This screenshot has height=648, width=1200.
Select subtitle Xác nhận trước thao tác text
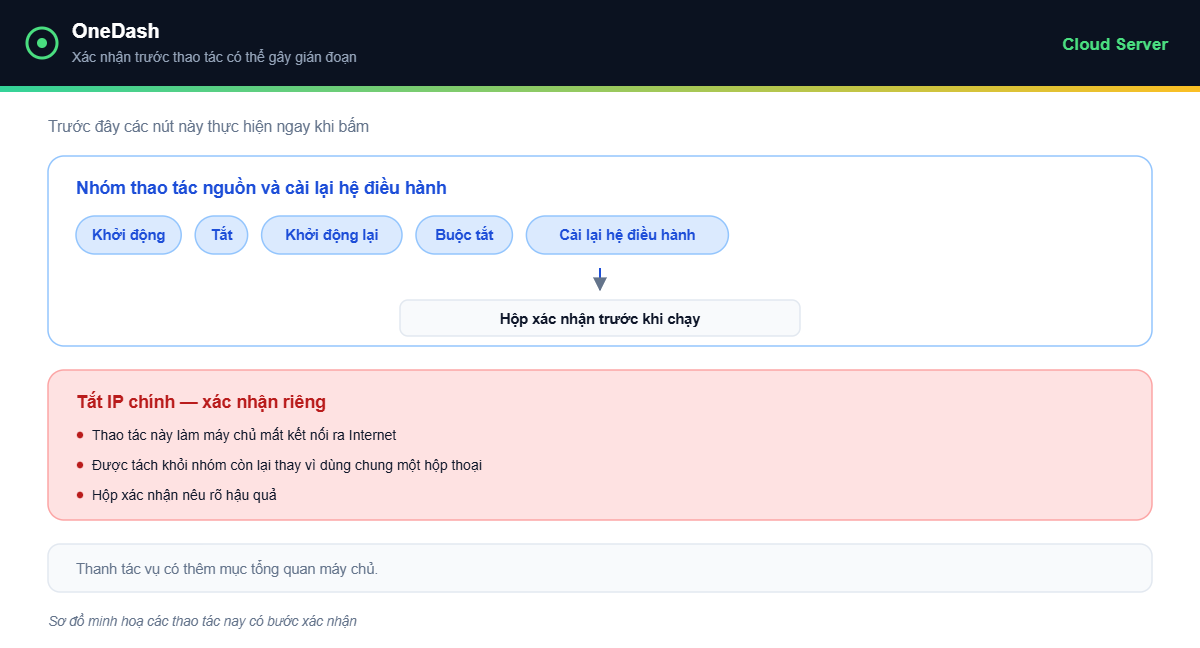coord(214,57)
